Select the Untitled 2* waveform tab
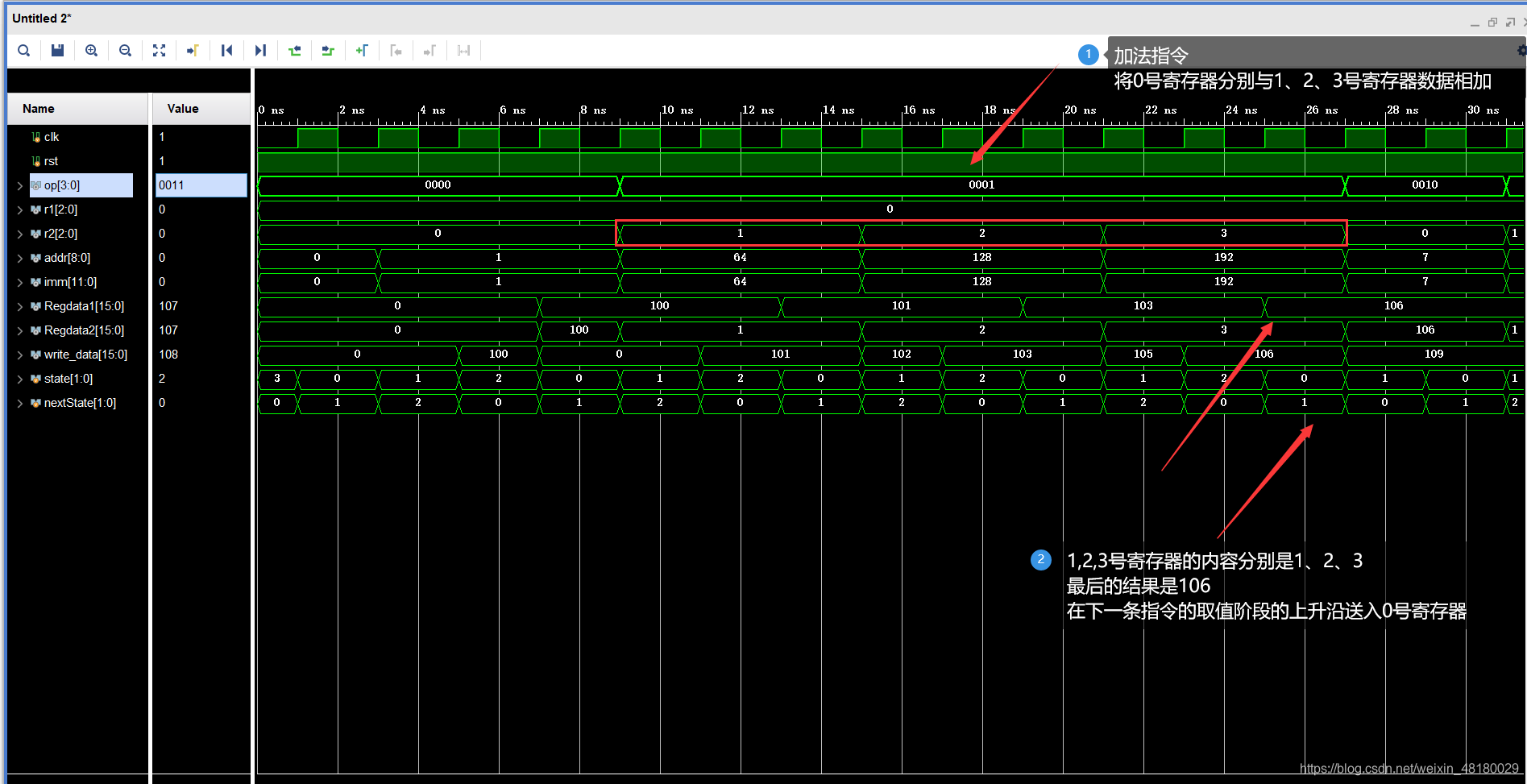Viewport: 1527px width, 784px height. pos(42,18)
